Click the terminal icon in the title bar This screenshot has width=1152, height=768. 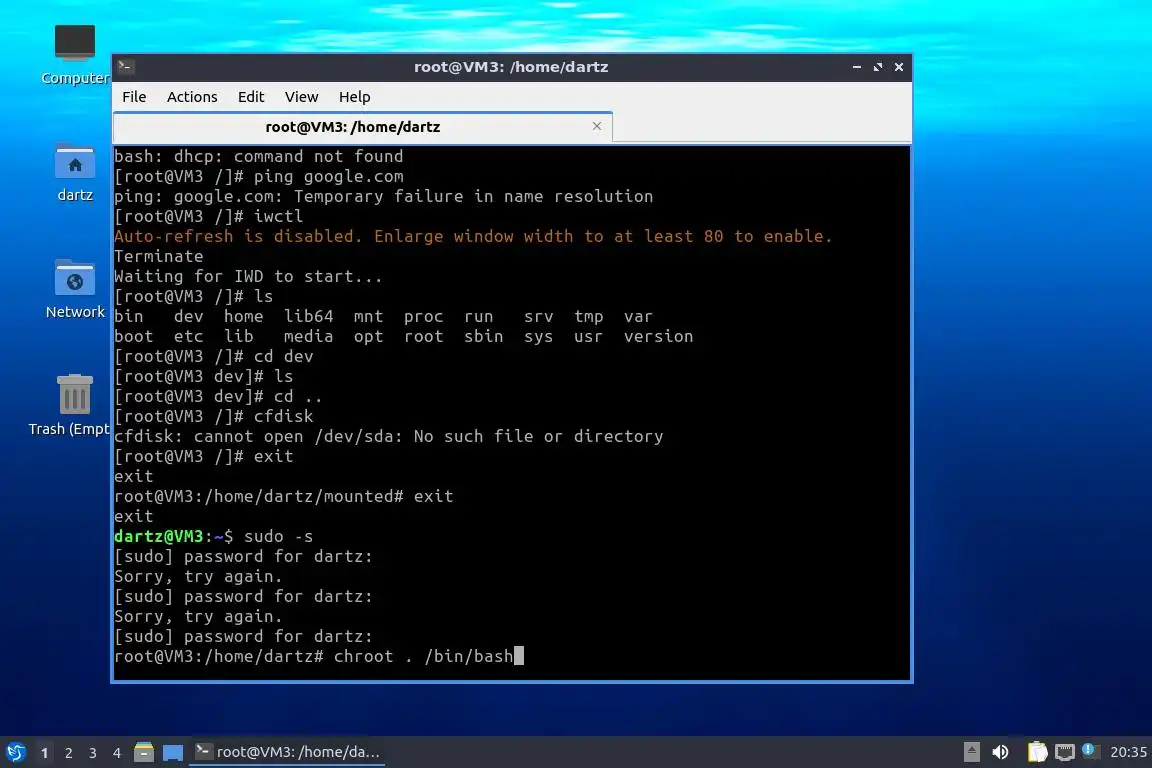pos(126,67)
